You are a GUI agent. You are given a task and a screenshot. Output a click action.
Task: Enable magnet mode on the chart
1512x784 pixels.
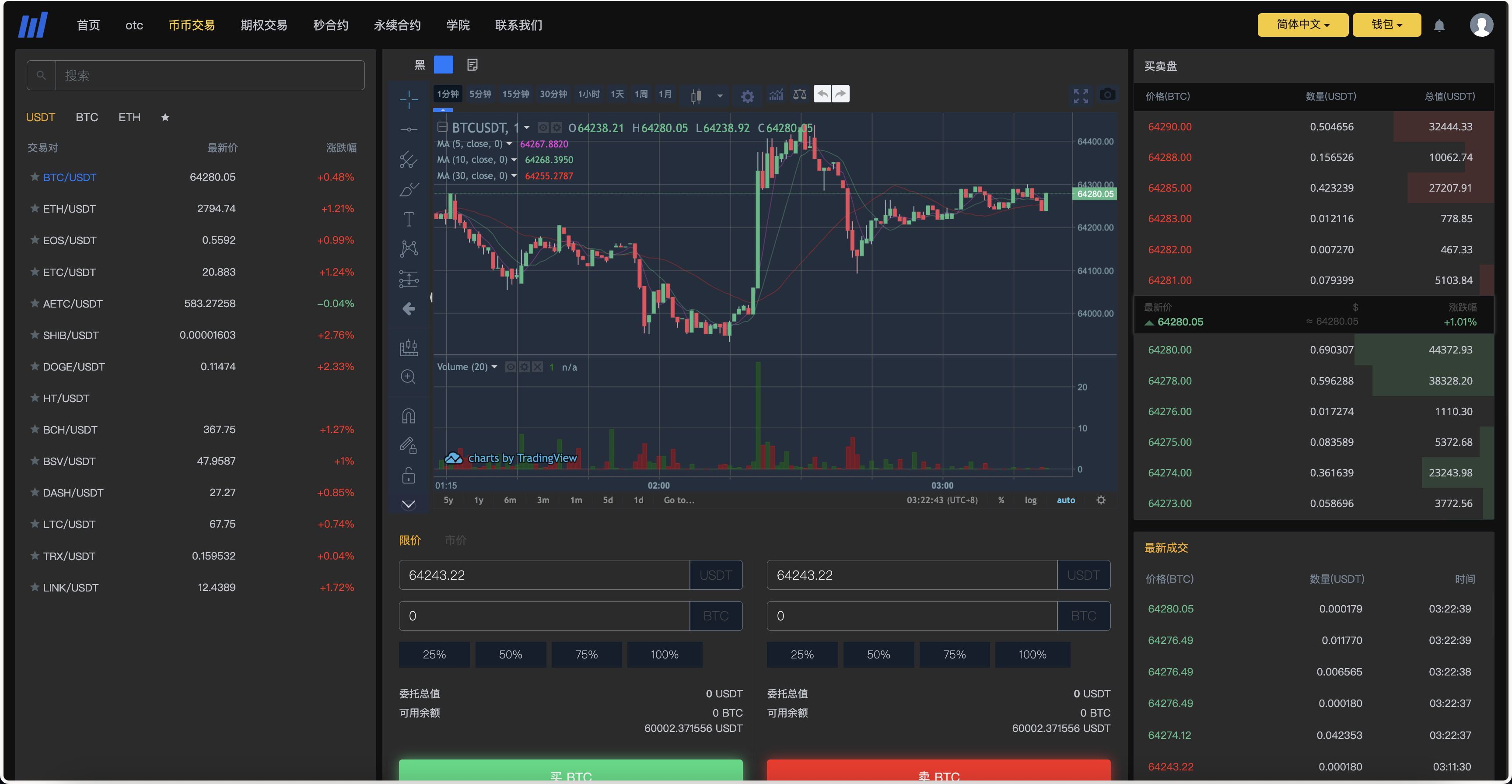(x=409, y=416)
